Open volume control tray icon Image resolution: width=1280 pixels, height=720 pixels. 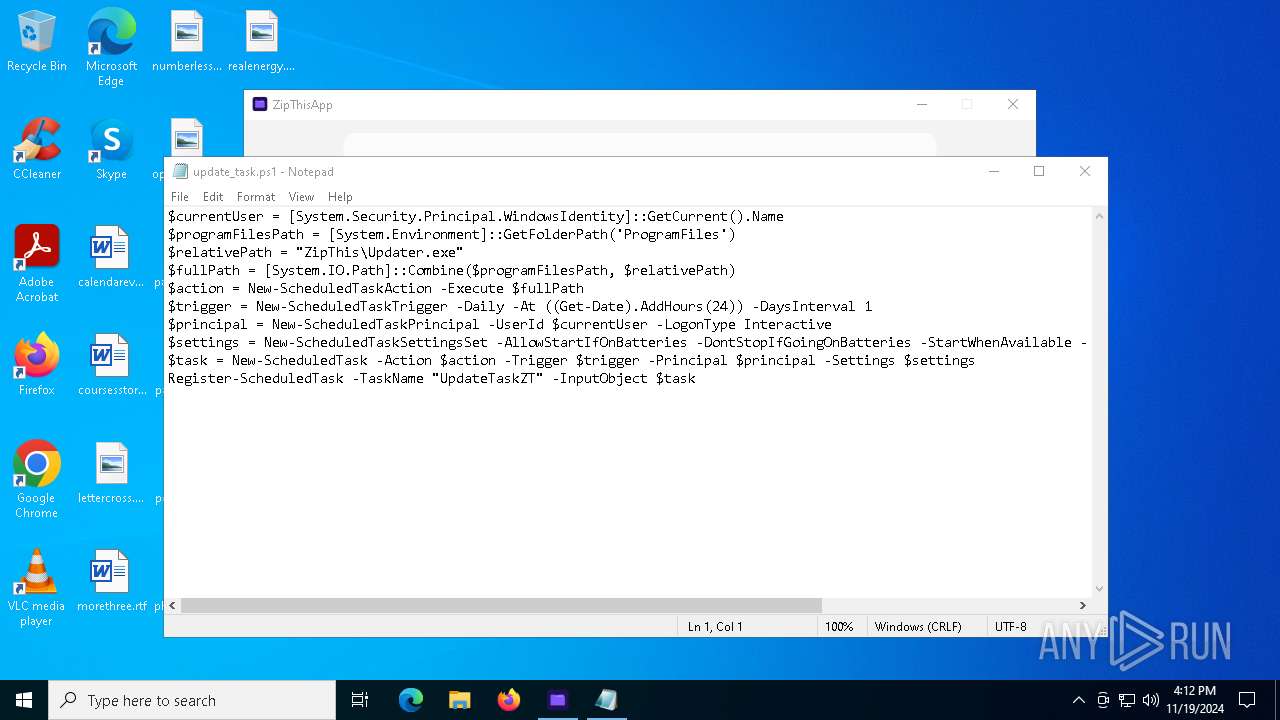pos(1151,700)
